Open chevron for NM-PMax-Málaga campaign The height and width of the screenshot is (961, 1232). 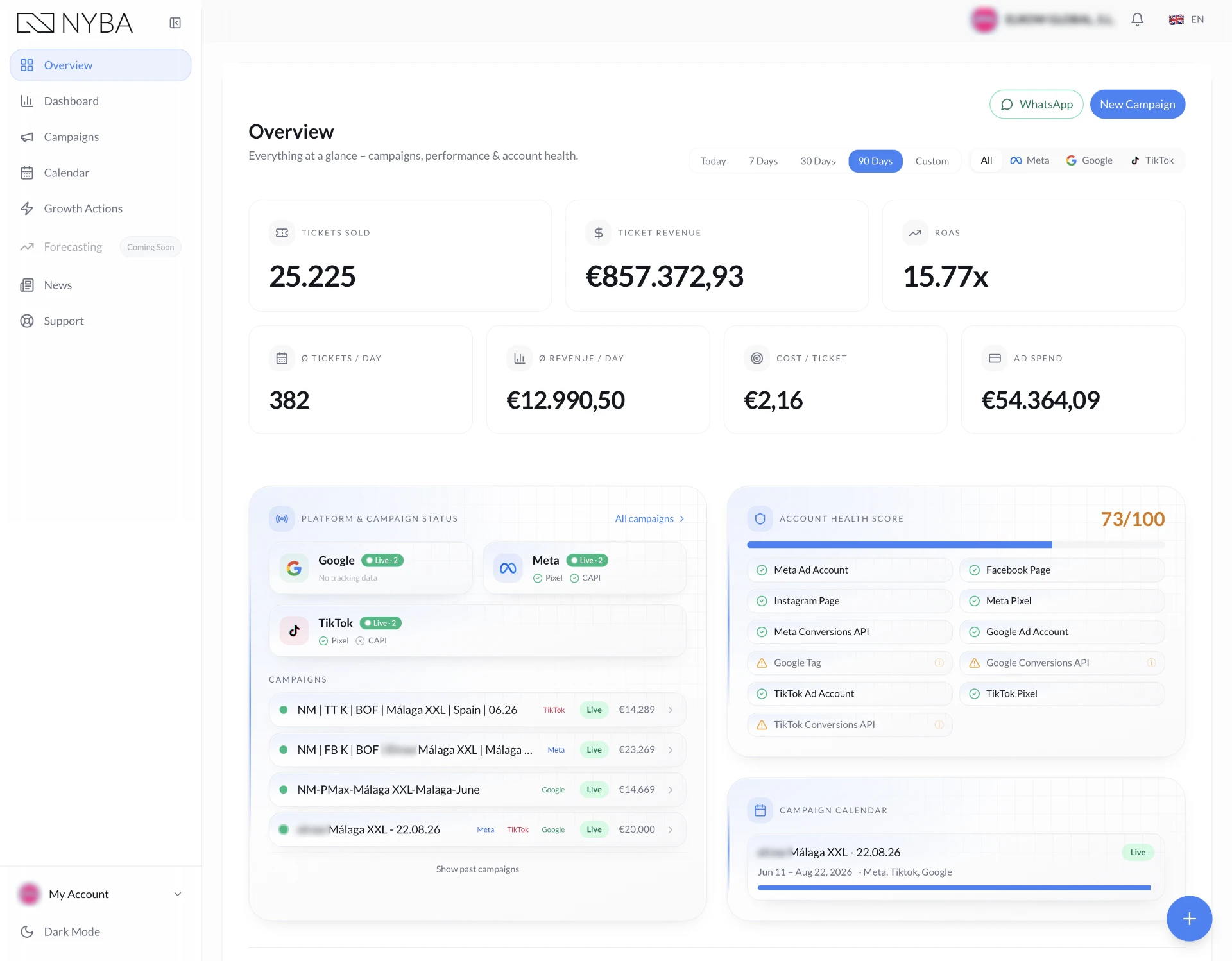pos(670,790)
